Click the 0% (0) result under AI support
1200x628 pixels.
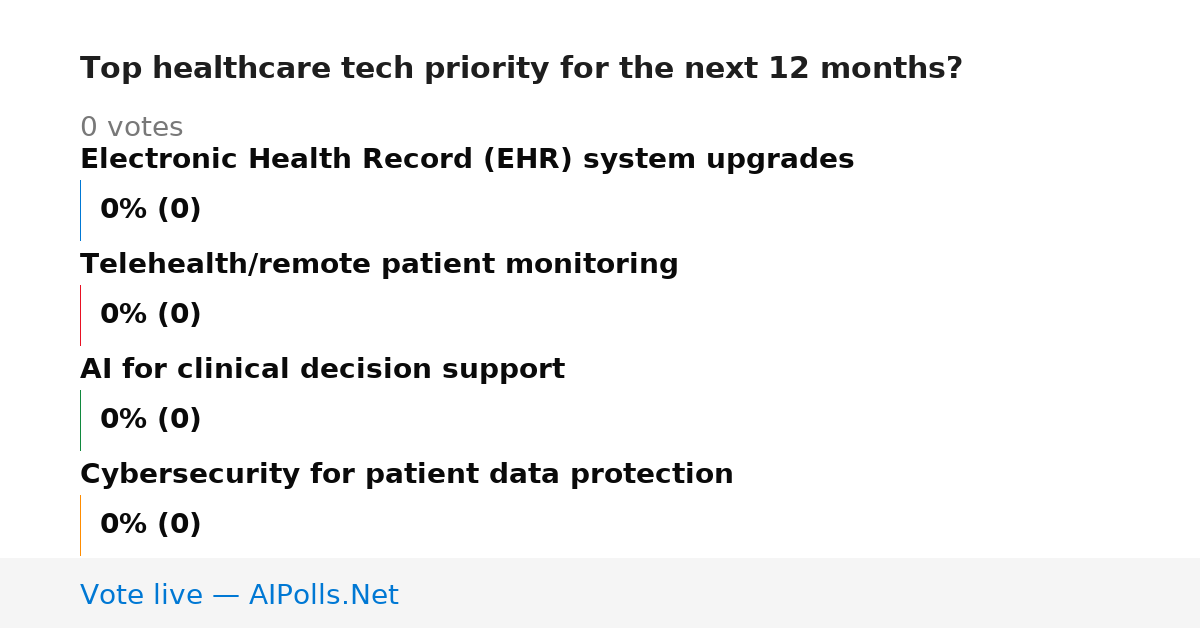pyautogui.click(x=151, y=420)
